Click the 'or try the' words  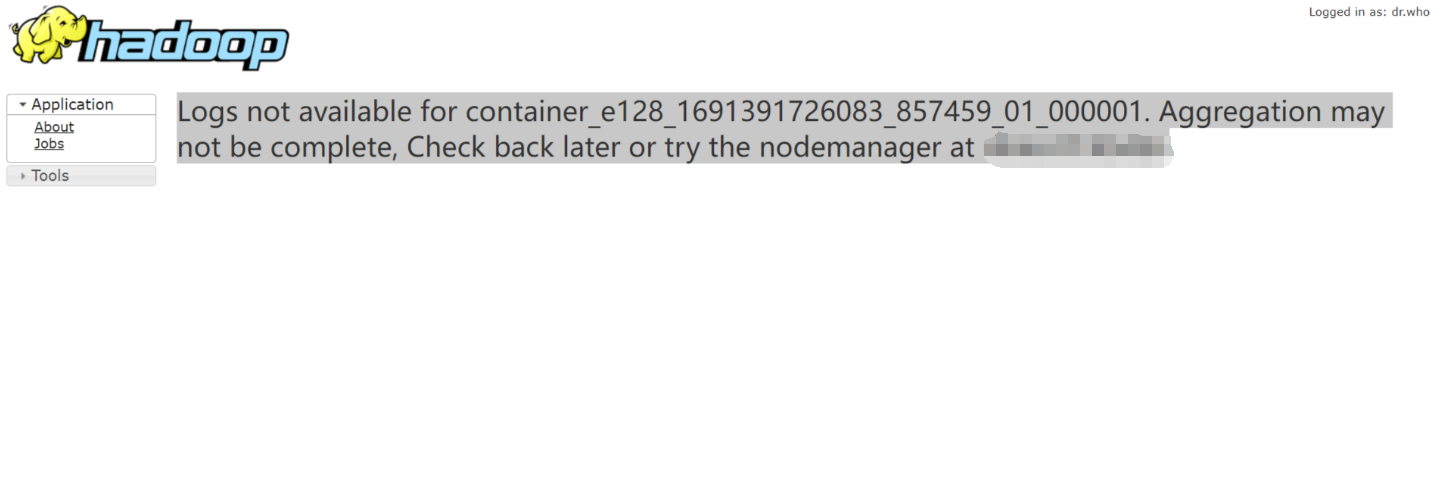tap(687, 148)
